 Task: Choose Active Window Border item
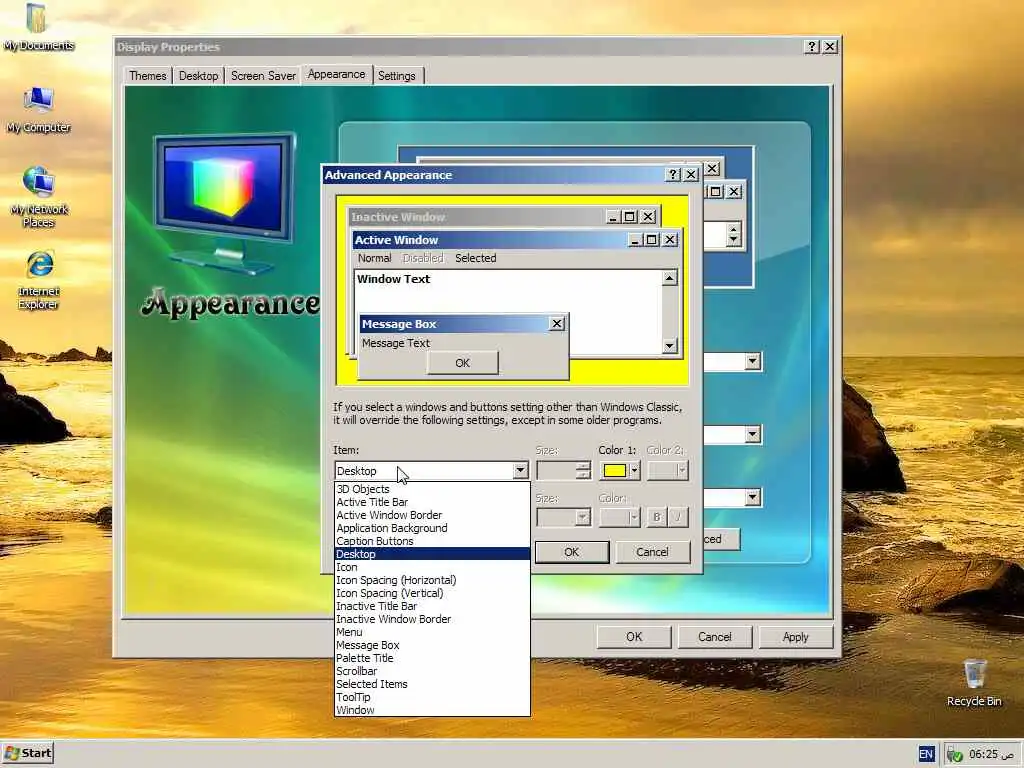tap(432, 515)
